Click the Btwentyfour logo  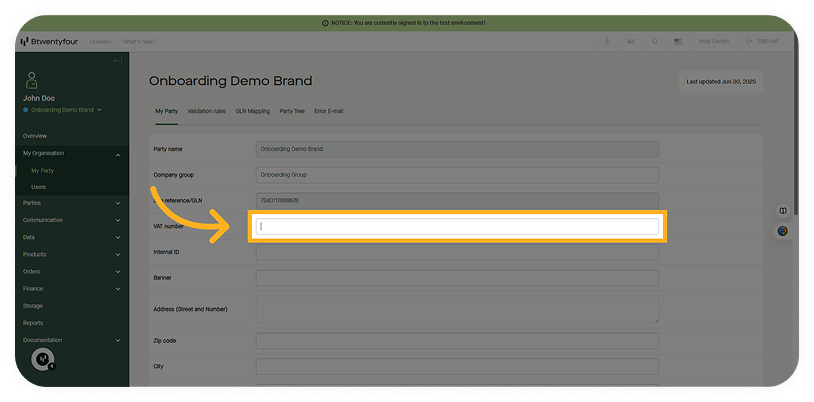pos(48,42)
